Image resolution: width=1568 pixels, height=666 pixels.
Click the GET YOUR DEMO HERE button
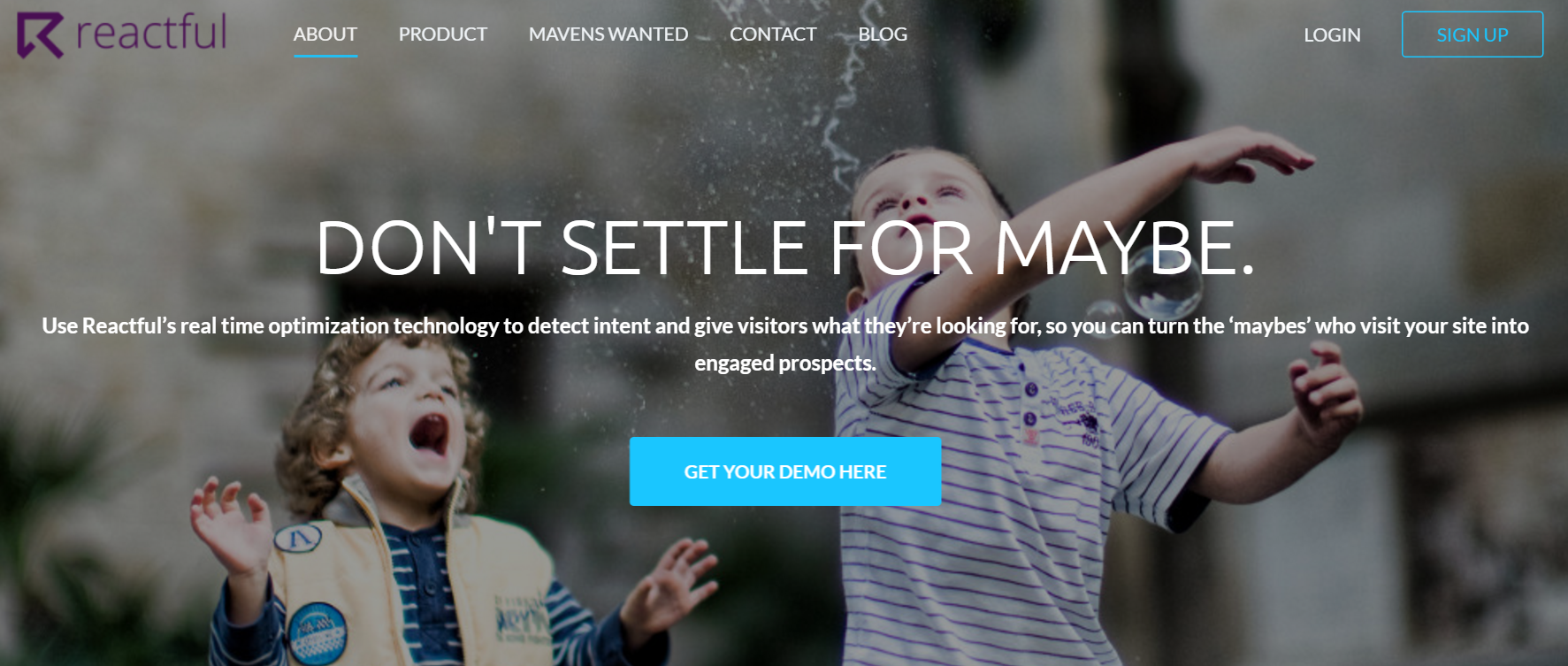pos(785,471)
